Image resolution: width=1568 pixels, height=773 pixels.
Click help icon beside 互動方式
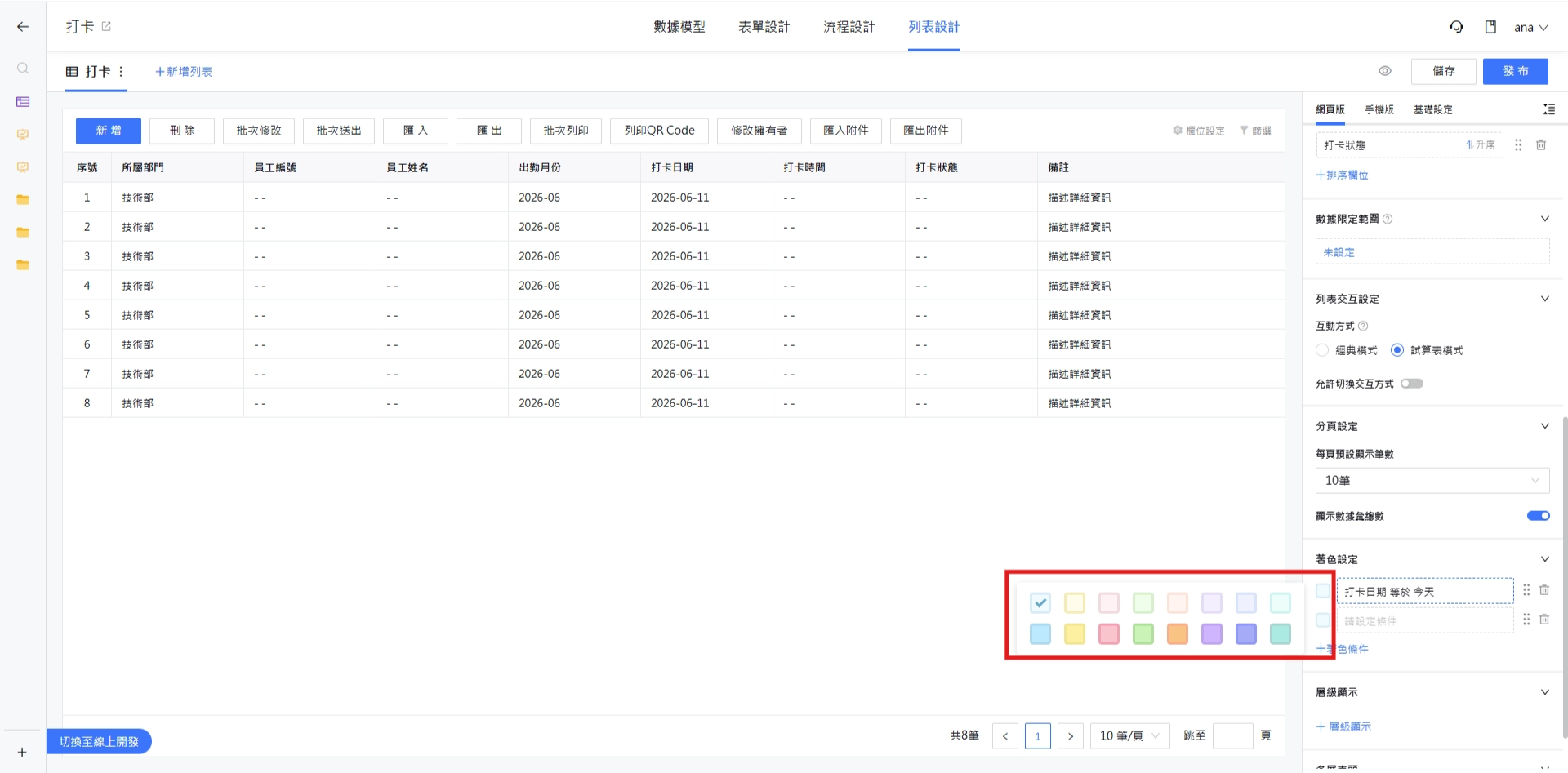(x=1363, y=326)
